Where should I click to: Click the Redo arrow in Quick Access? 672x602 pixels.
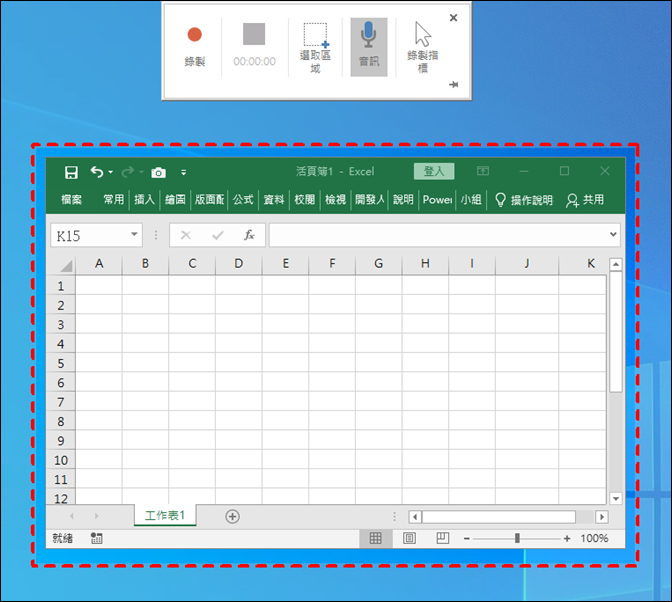click(x=128, y=172)
